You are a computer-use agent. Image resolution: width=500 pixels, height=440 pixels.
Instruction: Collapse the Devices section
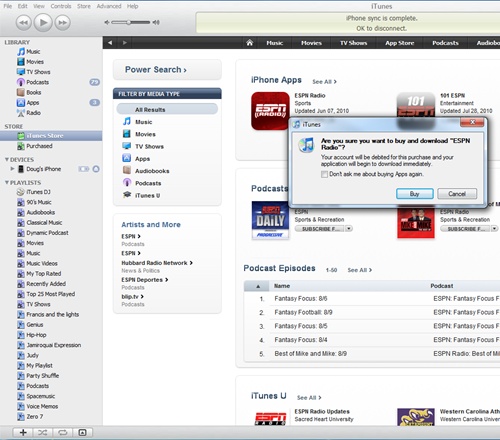click(7, 160)
